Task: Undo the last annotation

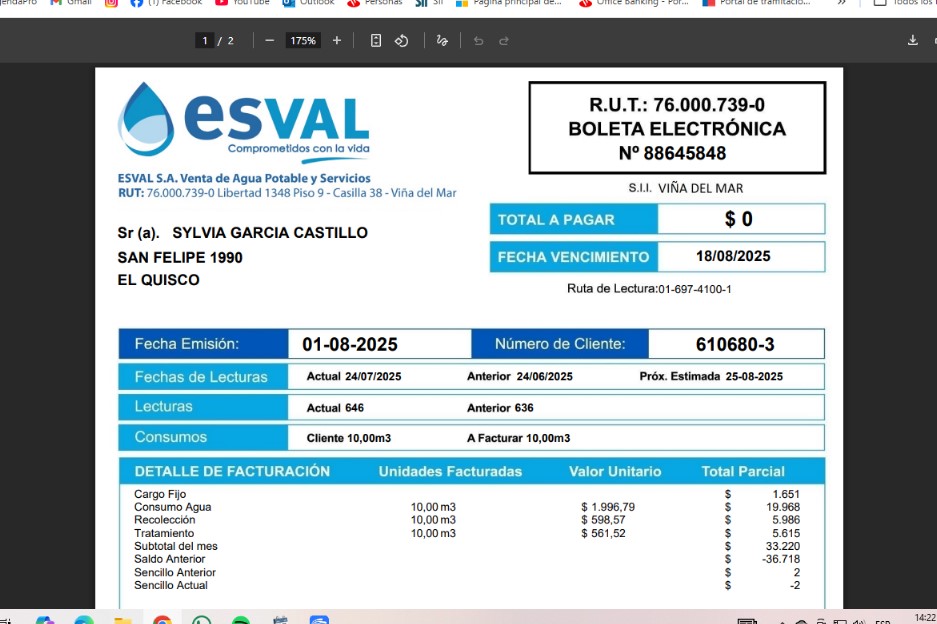Action: (x=478, y=41)
